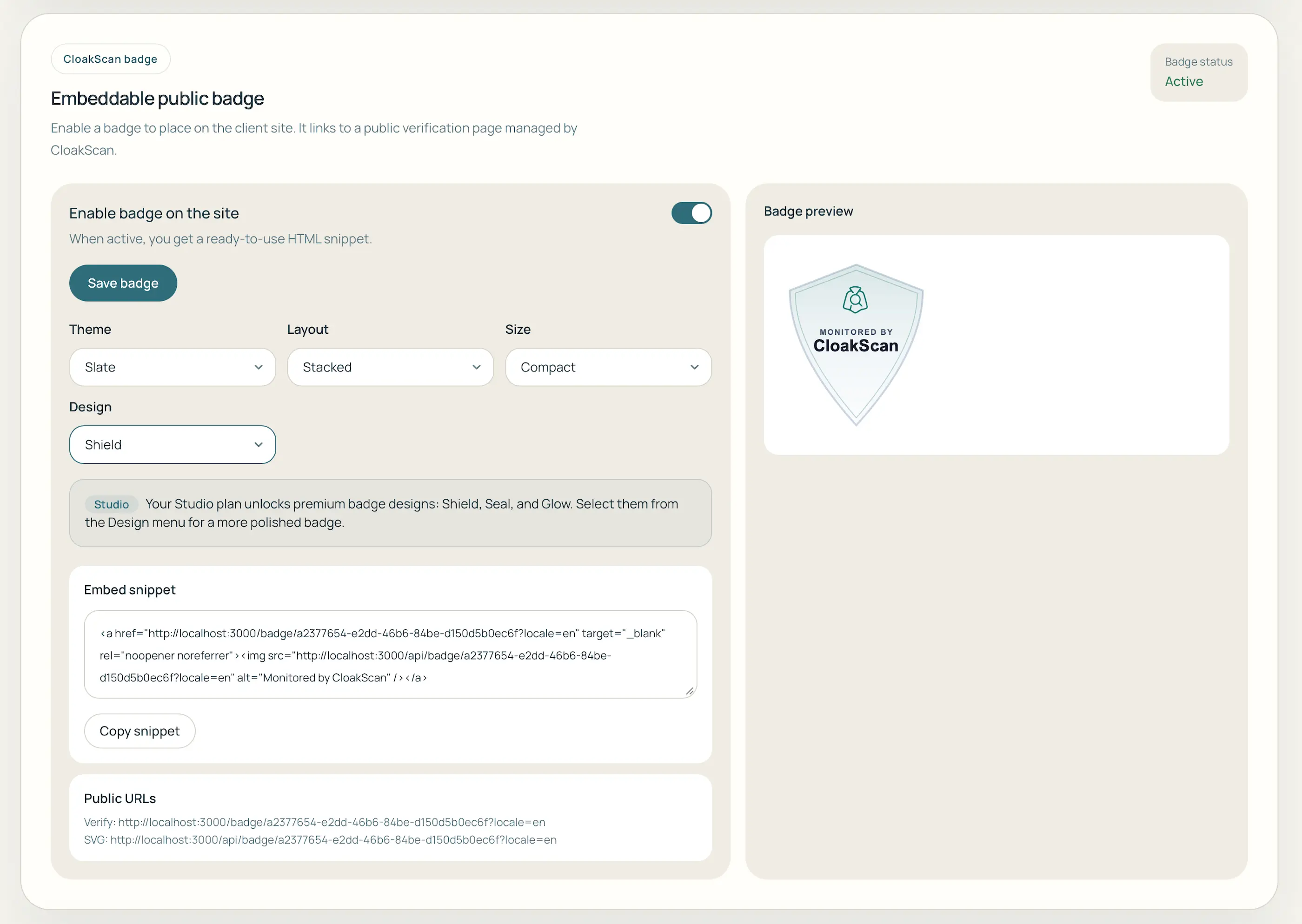
Task: Click the CloakScan badge pill label
Action: pyautogui.click(x=110, y=59)
